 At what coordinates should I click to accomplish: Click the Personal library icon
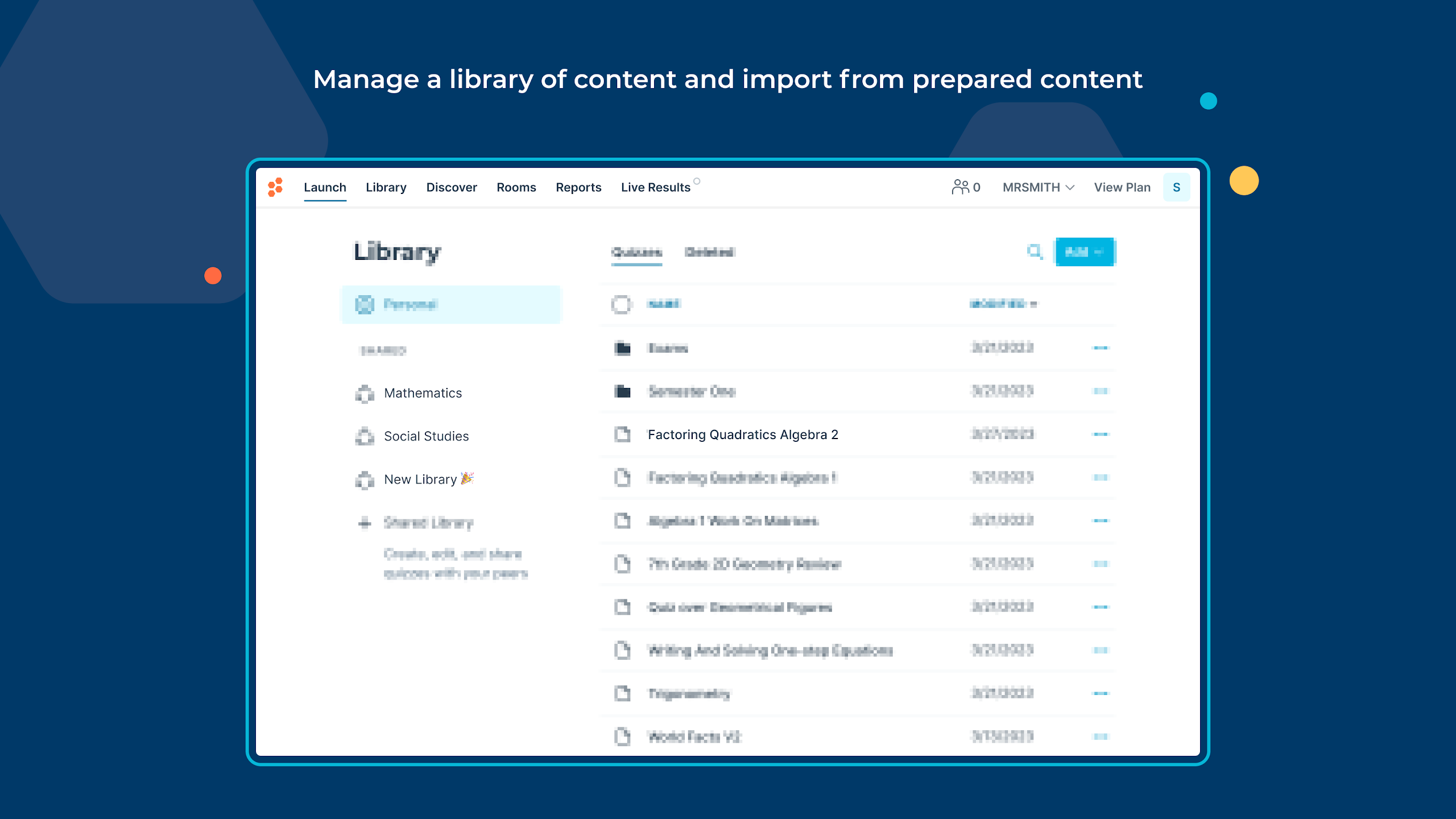pyautogui.click(x=365, y=305)
